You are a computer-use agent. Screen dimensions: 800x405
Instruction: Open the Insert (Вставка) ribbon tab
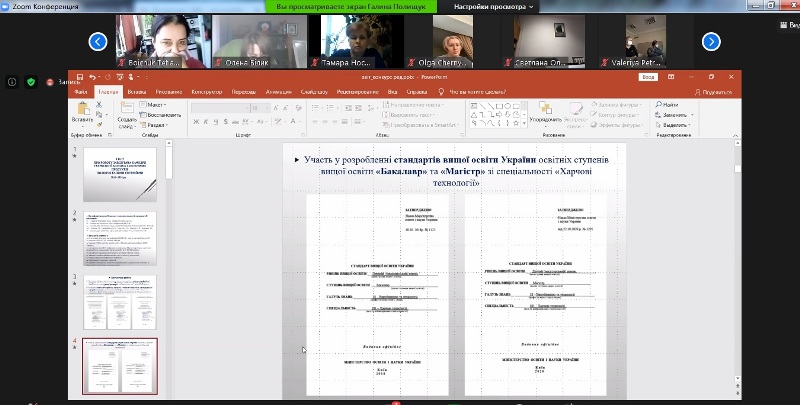pos(136,91)
